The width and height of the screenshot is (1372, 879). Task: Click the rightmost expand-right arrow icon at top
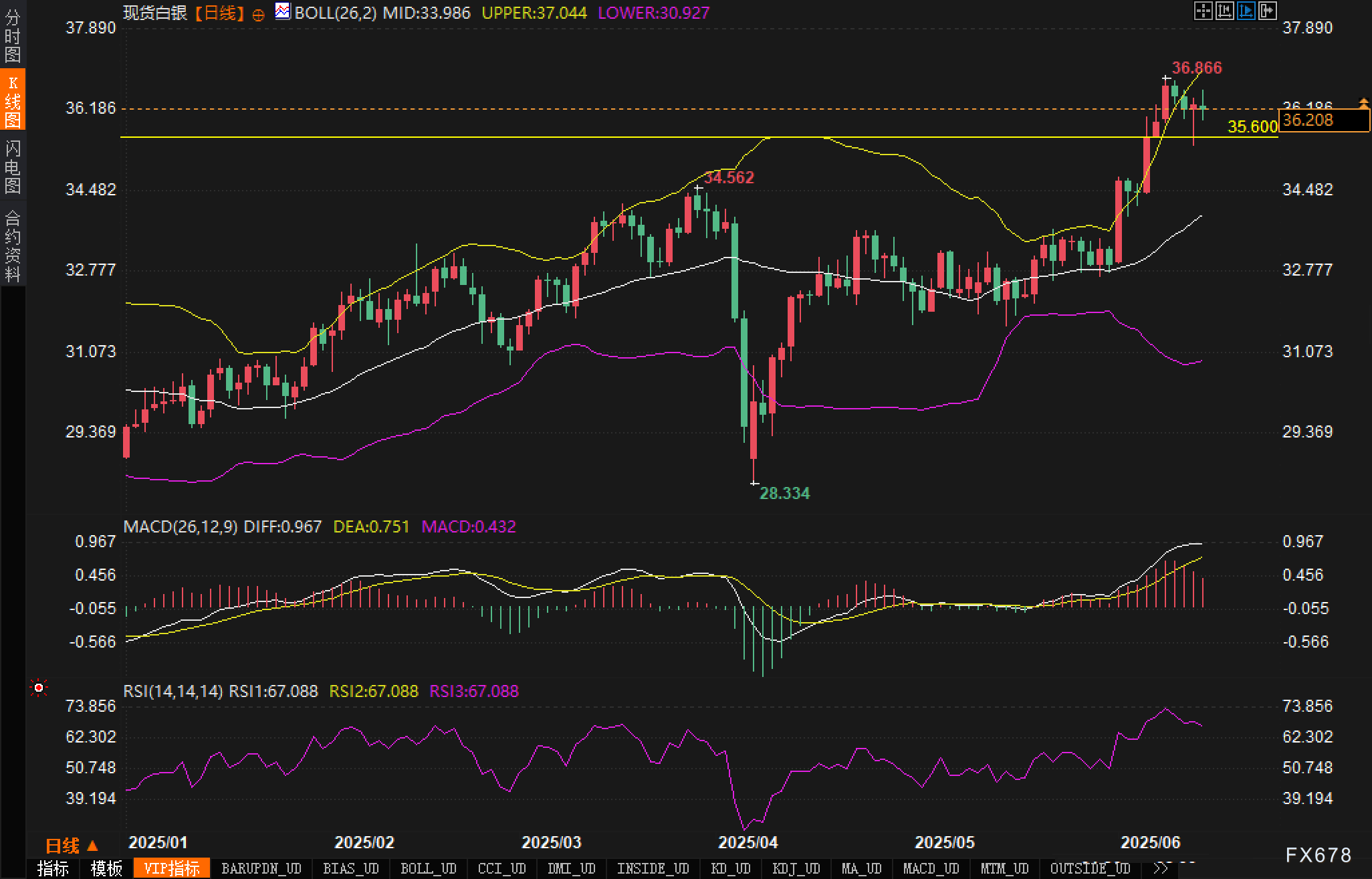click(1267, 11)
